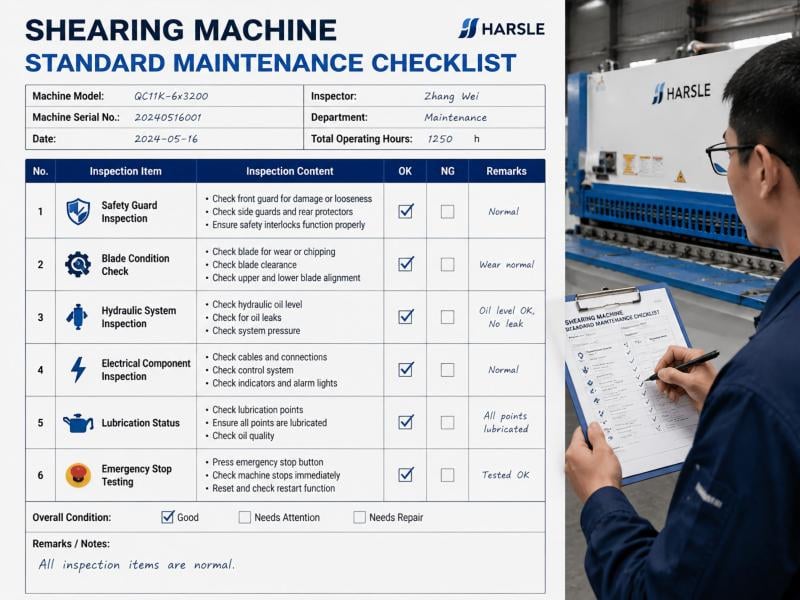Image resolution: width=800 pixels, height=600 pixels.
Task: Toggle the OK checkbox for Blade Condition Check
Action: (406, 264)
